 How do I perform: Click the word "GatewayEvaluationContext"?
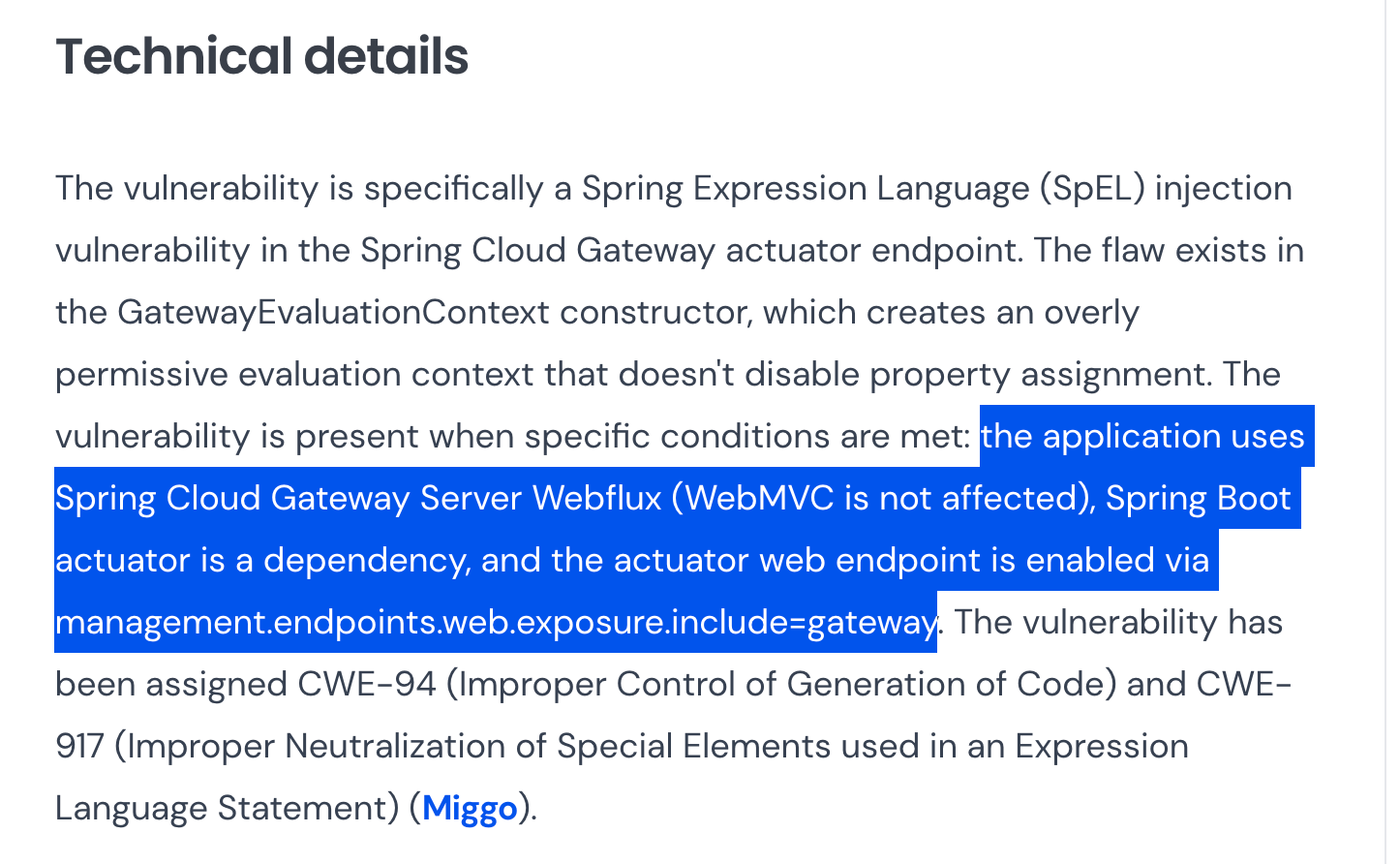click(x=333, y=312)
